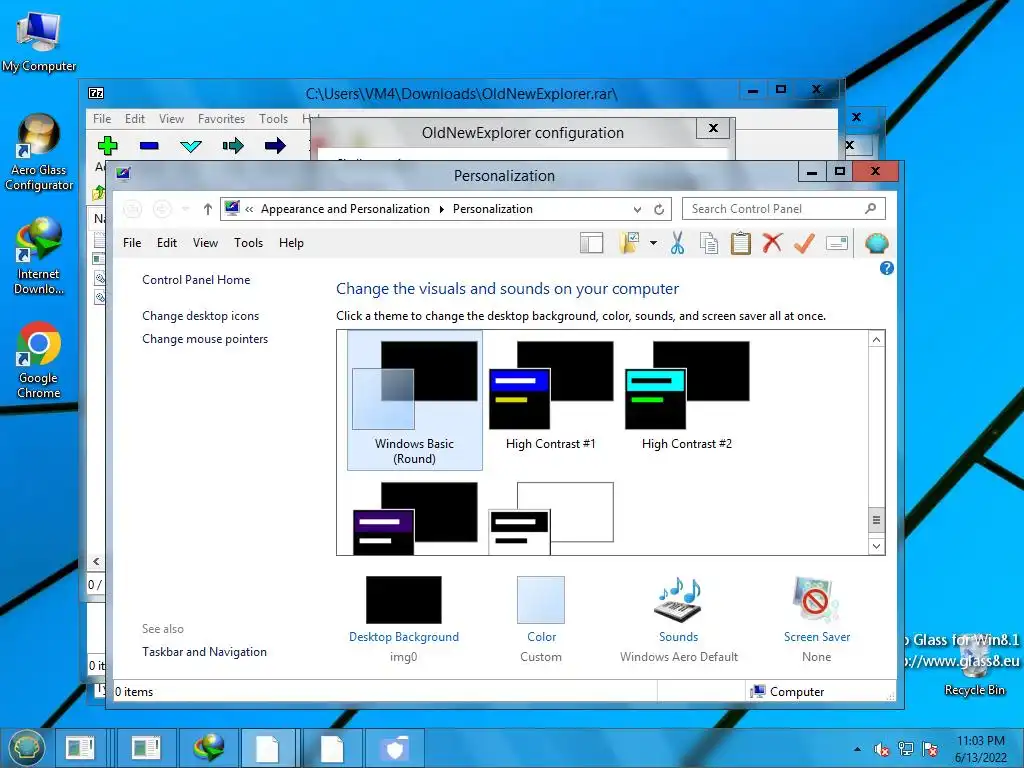Click Change desktop icons link
This screenshot has width=1024, height=768.
(200, 316)
